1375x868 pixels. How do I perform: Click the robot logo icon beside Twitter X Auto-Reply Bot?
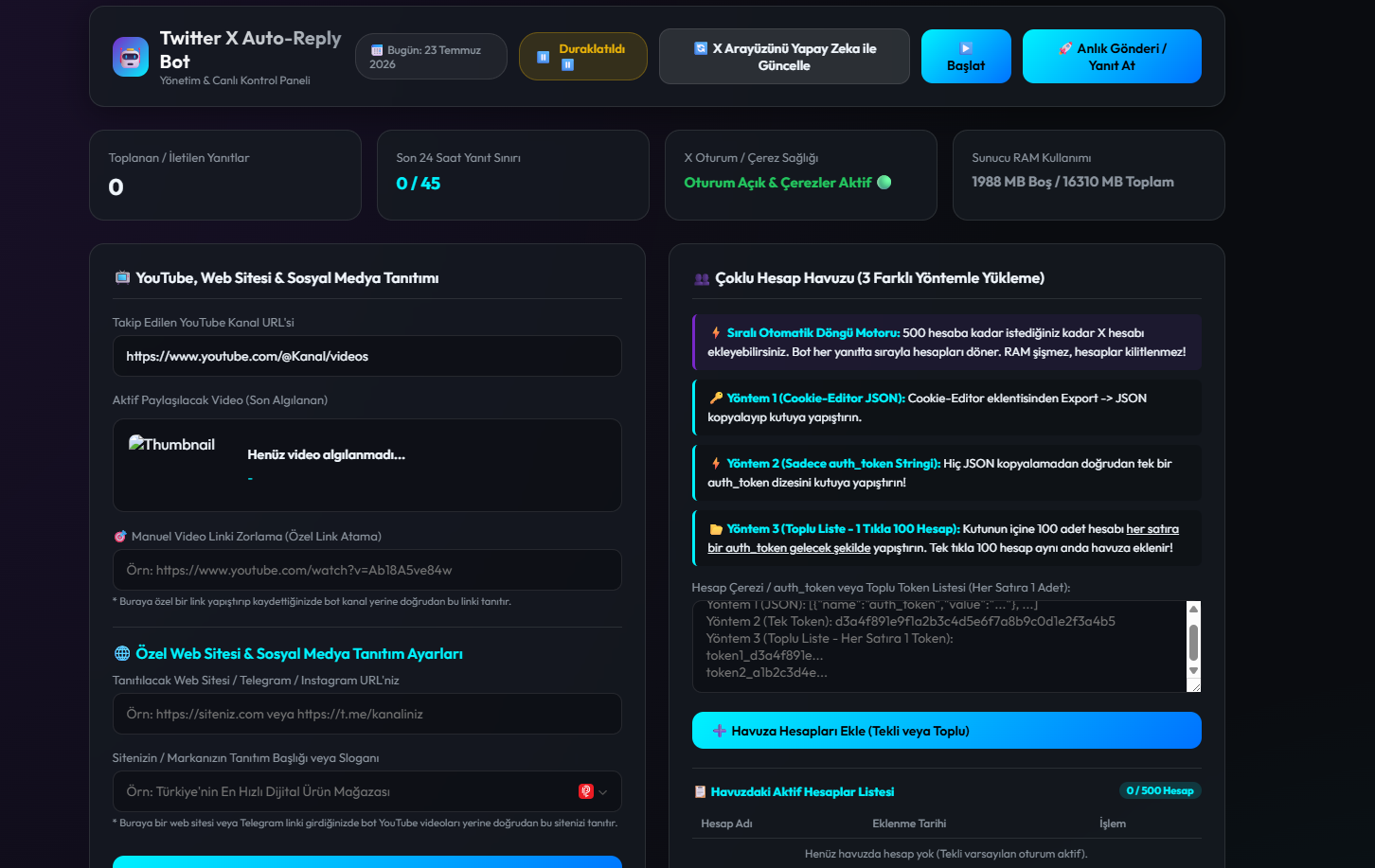click(x=131, y=57)
